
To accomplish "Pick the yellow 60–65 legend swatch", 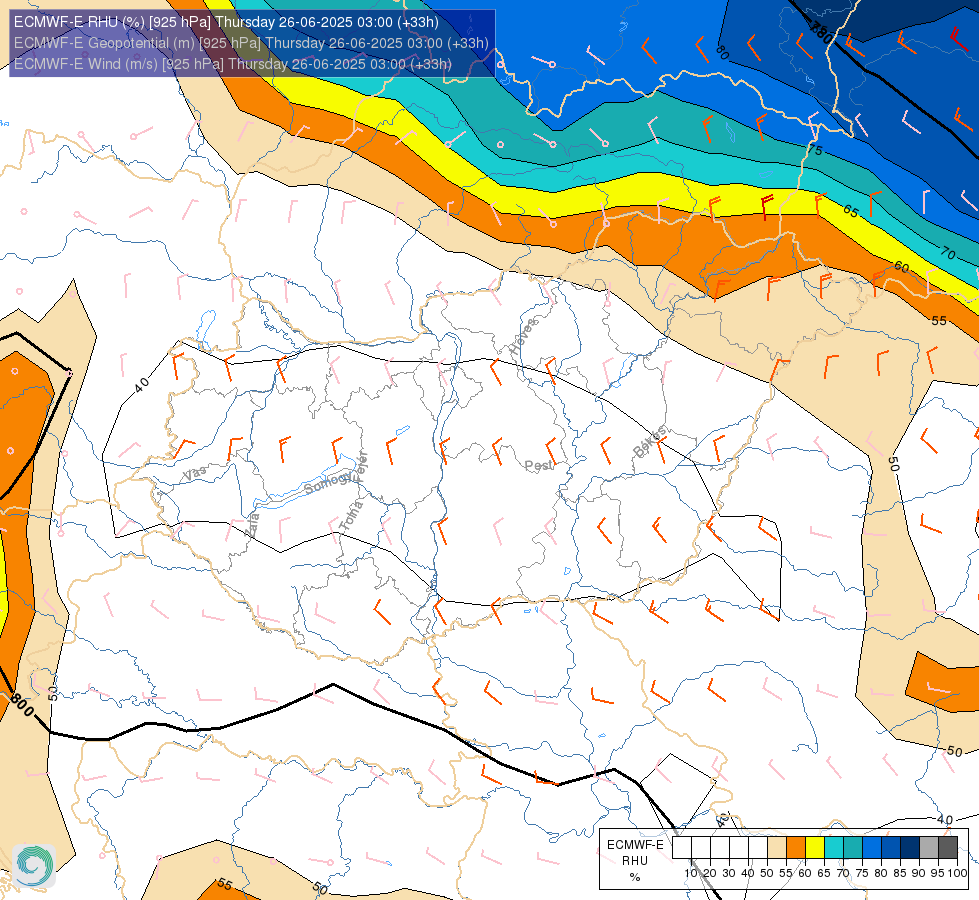I will click(815, 847).
